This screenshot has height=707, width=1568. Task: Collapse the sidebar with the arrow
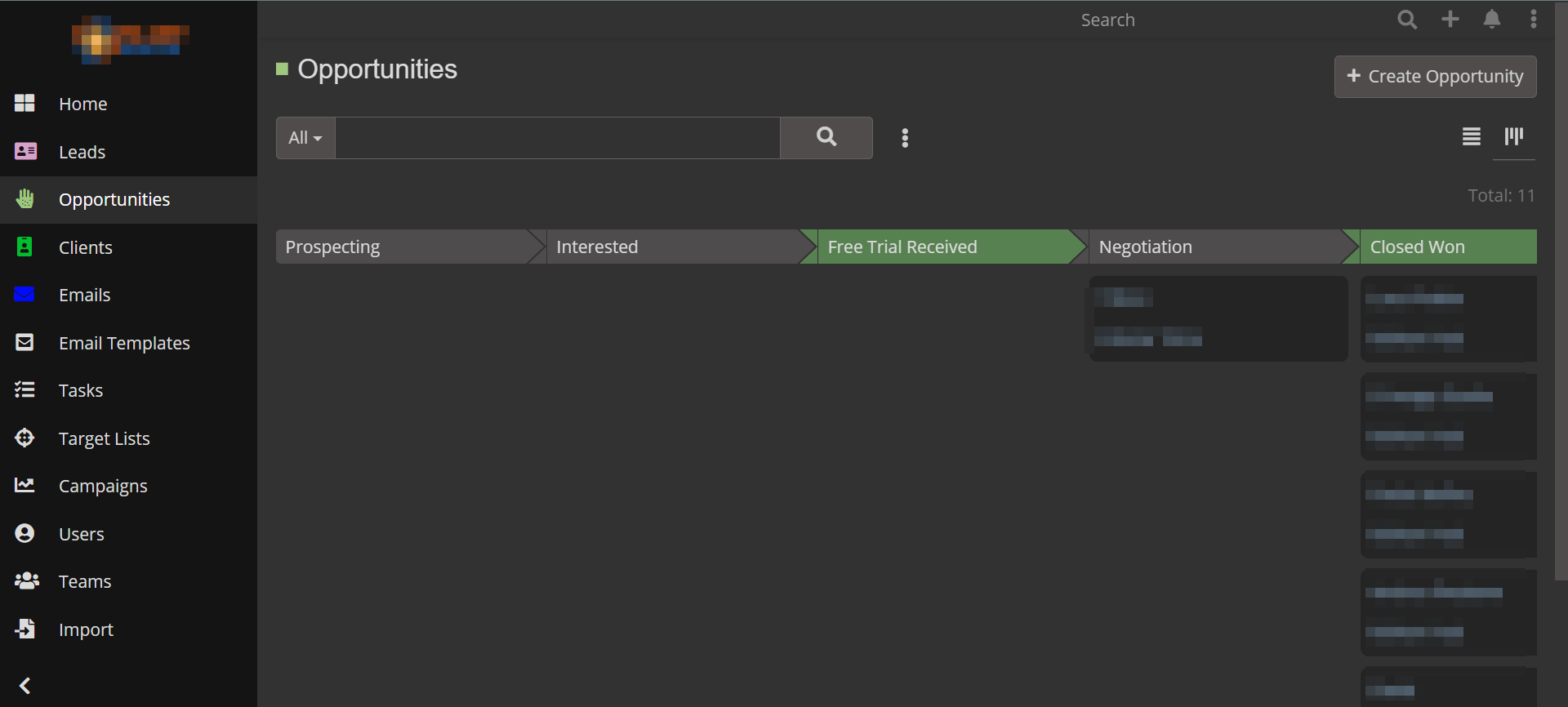click(25, 686)
